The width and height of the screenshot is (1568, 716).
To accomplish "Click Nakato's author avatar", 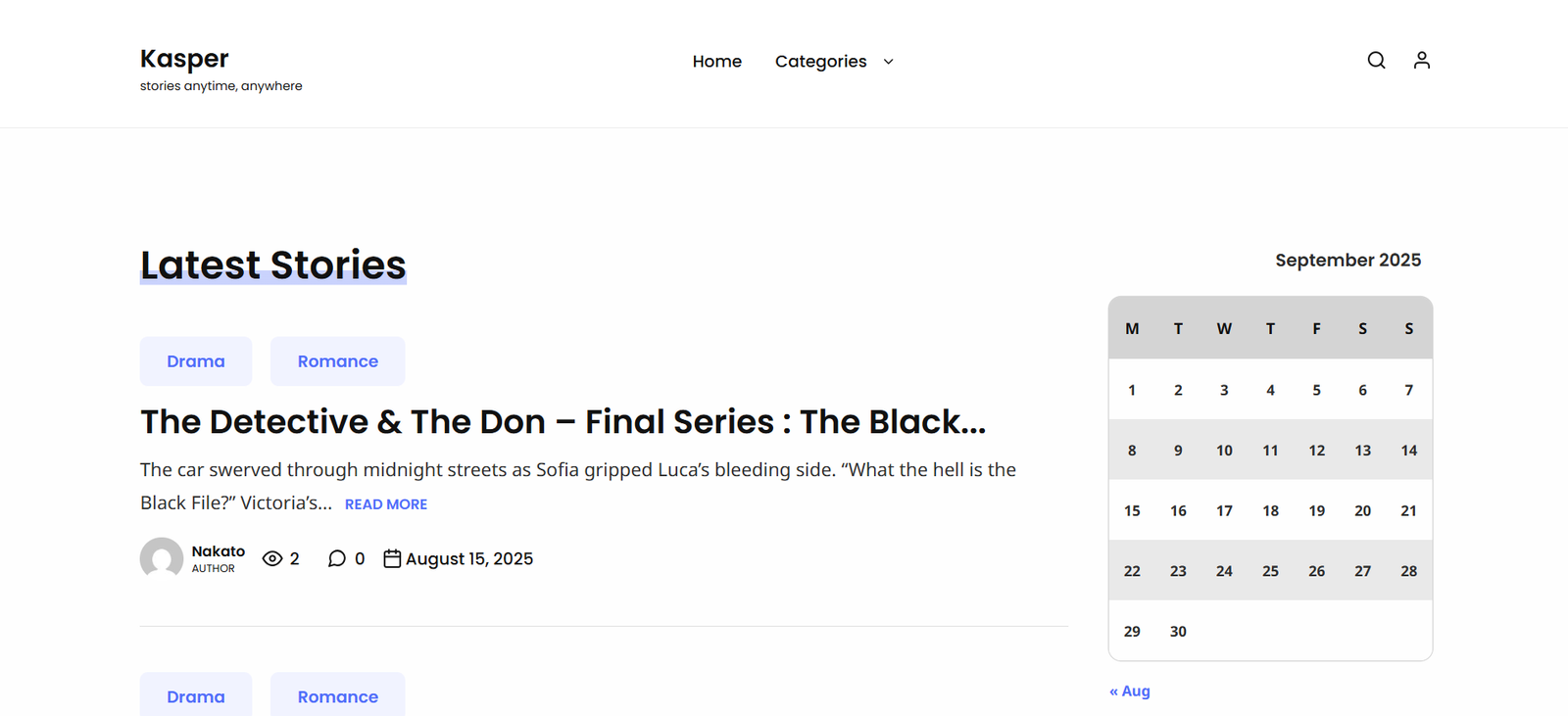I will (162, 558).
